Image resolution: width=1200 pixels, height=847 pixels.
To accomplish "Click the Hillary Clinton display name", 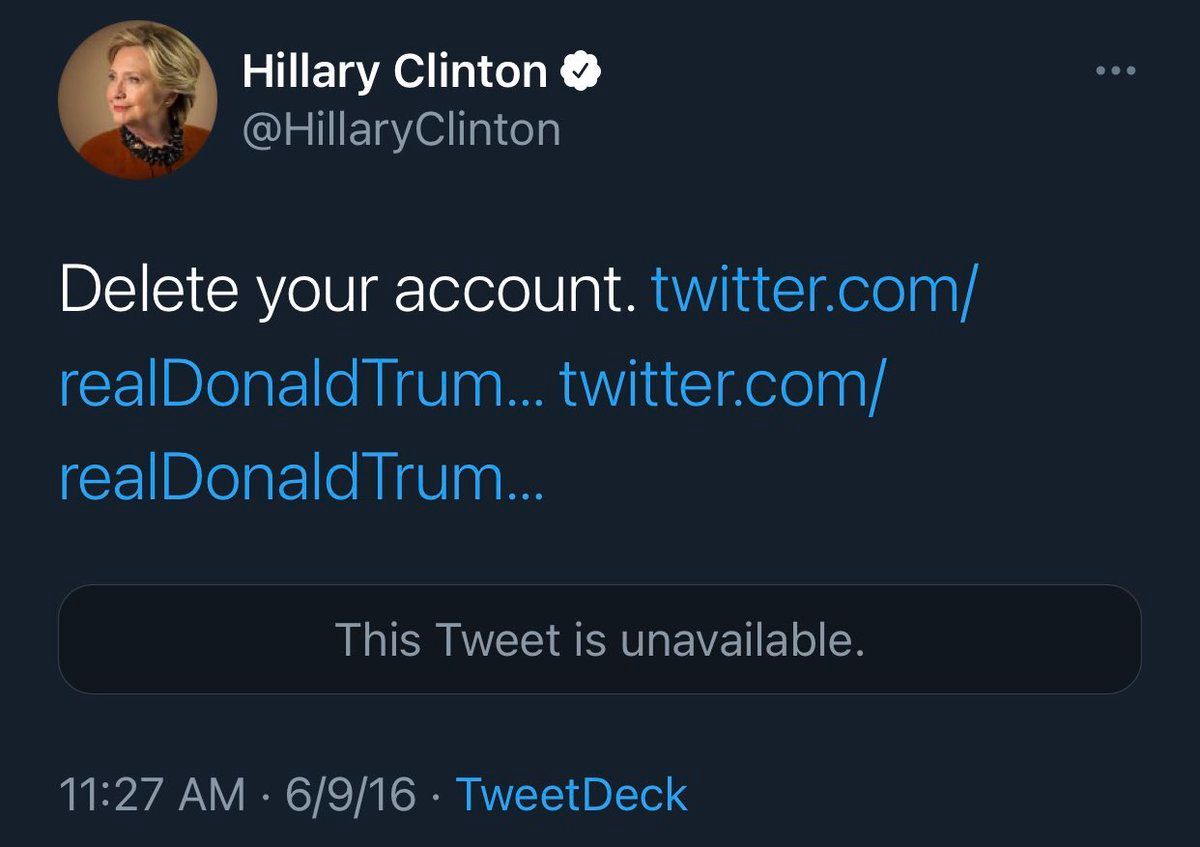I will pos(394,72).
